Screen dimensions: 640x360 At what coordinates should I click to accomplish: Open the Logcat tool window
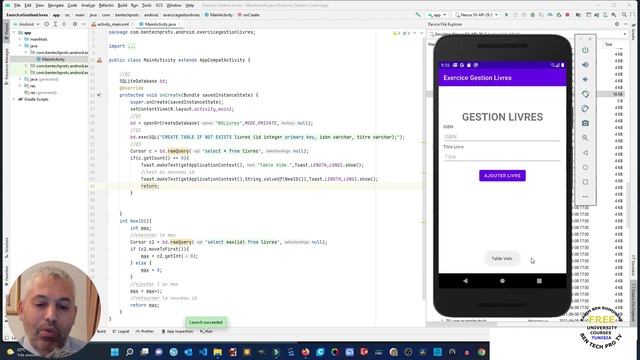point(121,331)
